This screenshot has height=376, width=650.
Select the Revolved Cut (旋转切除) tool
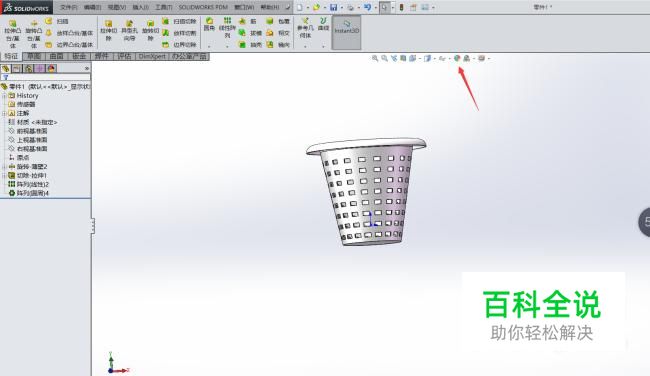(x=150, y=30)
